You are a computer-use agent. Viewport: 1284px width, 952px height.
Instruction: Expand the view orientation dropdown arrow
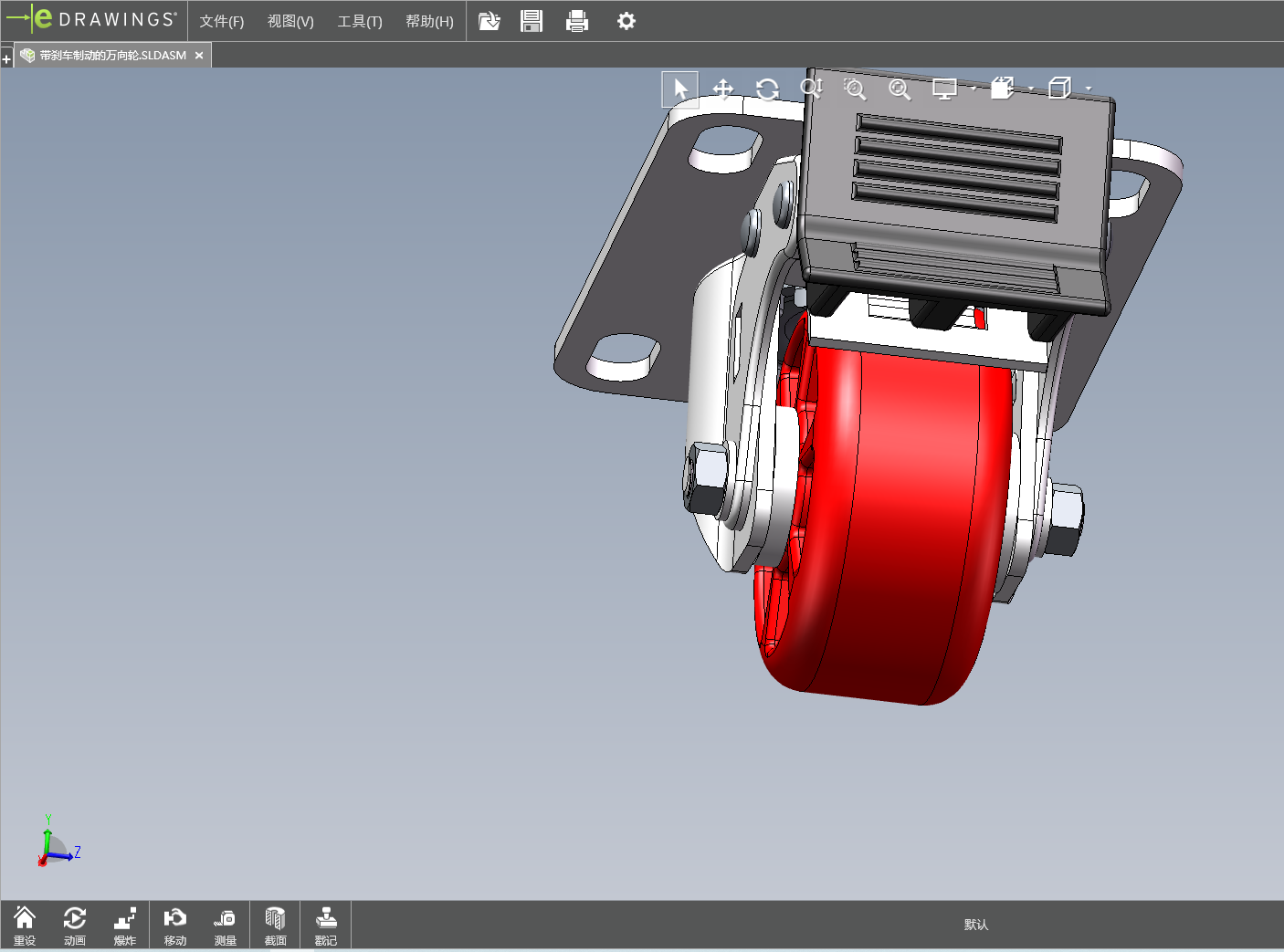[1031, 89]
